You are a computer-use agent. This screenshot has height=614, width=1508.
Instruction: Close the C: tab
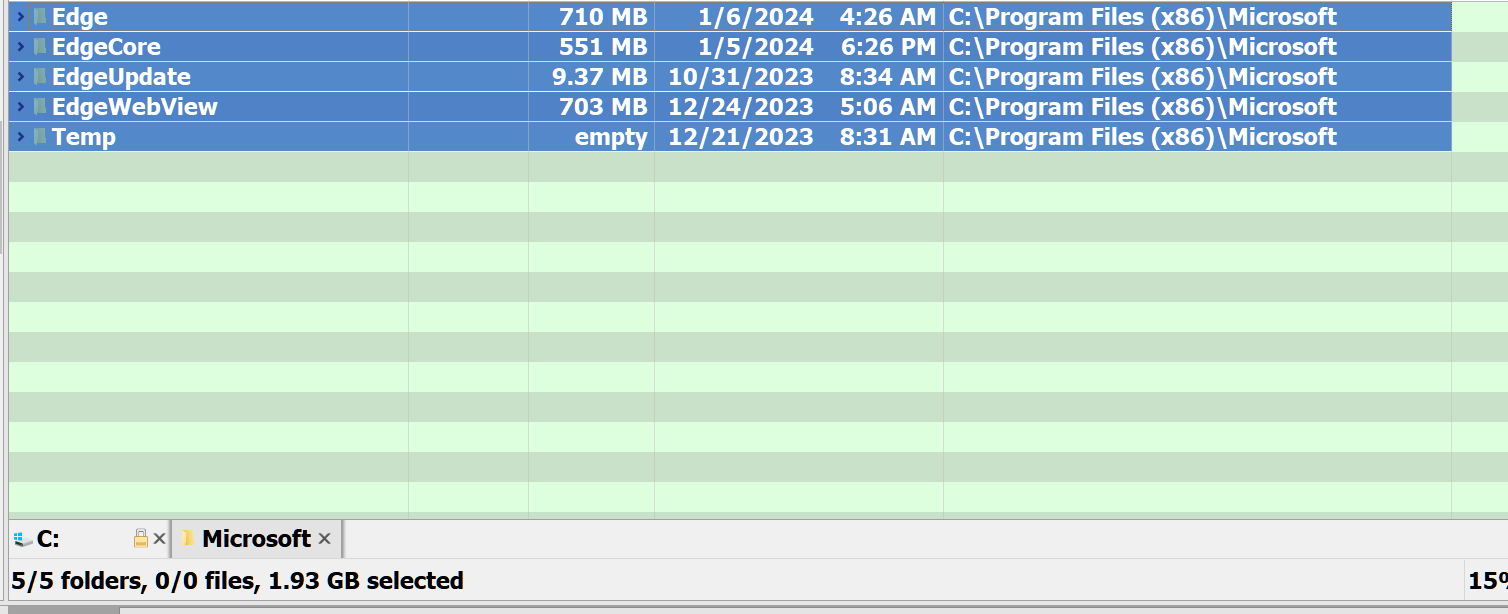pos(159,539)
